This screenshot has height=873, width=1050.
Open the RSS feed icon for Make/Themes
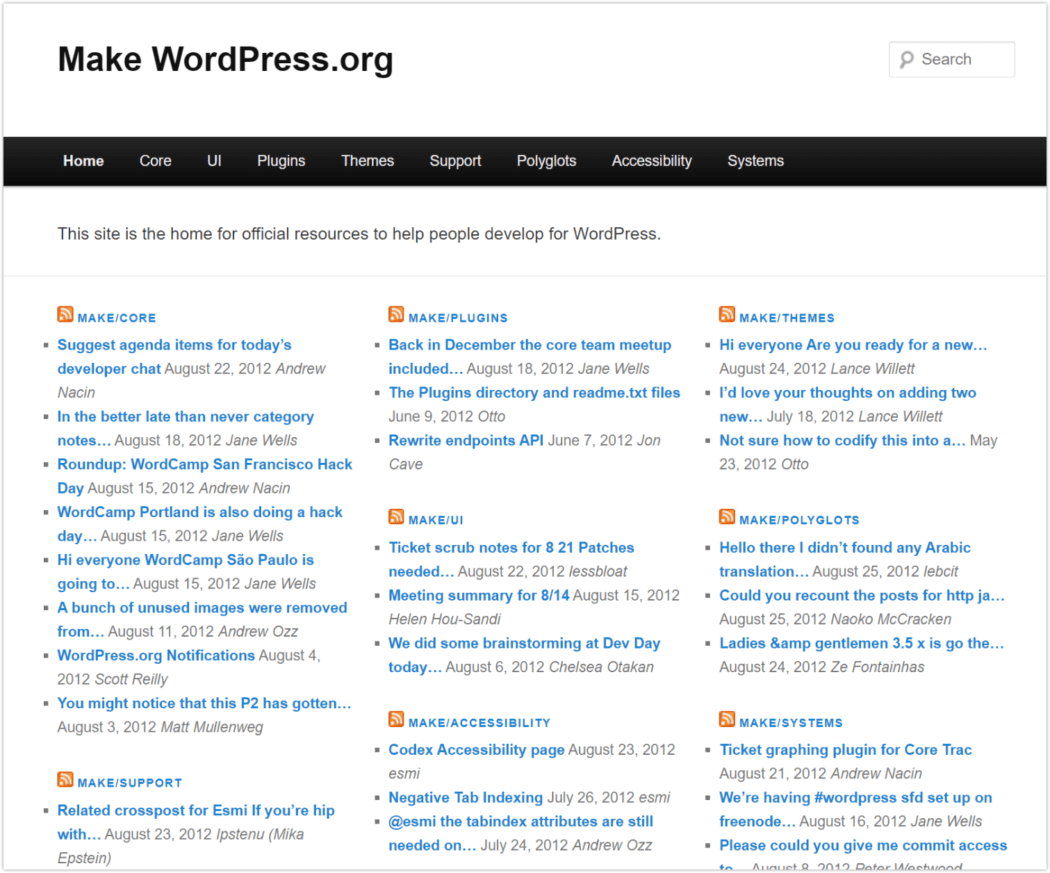(727, 315)
